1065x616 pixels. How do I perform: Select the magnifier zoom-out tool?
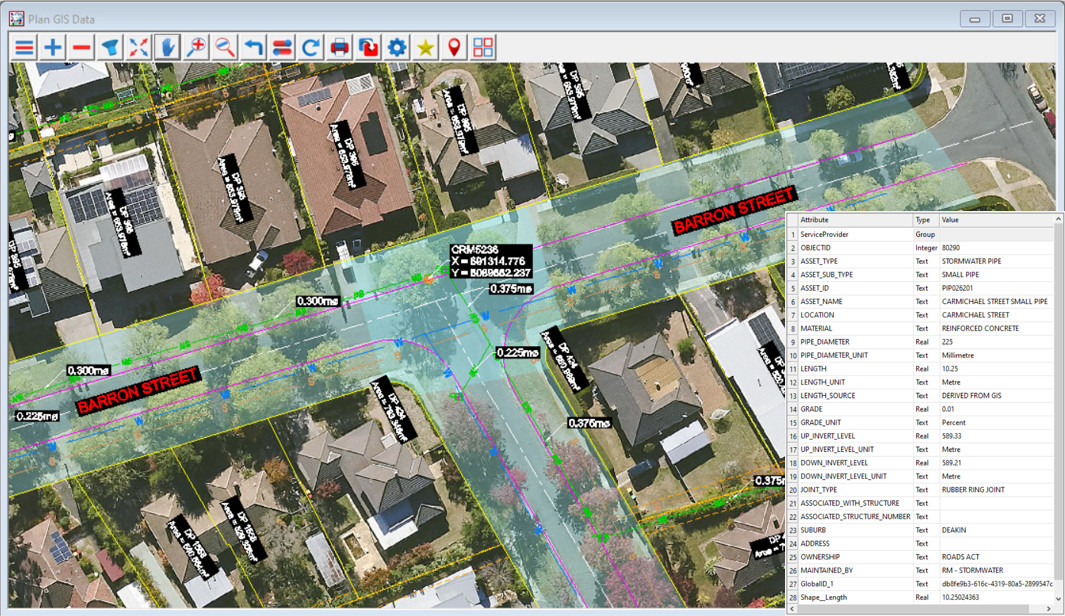(x=225, y=47)
